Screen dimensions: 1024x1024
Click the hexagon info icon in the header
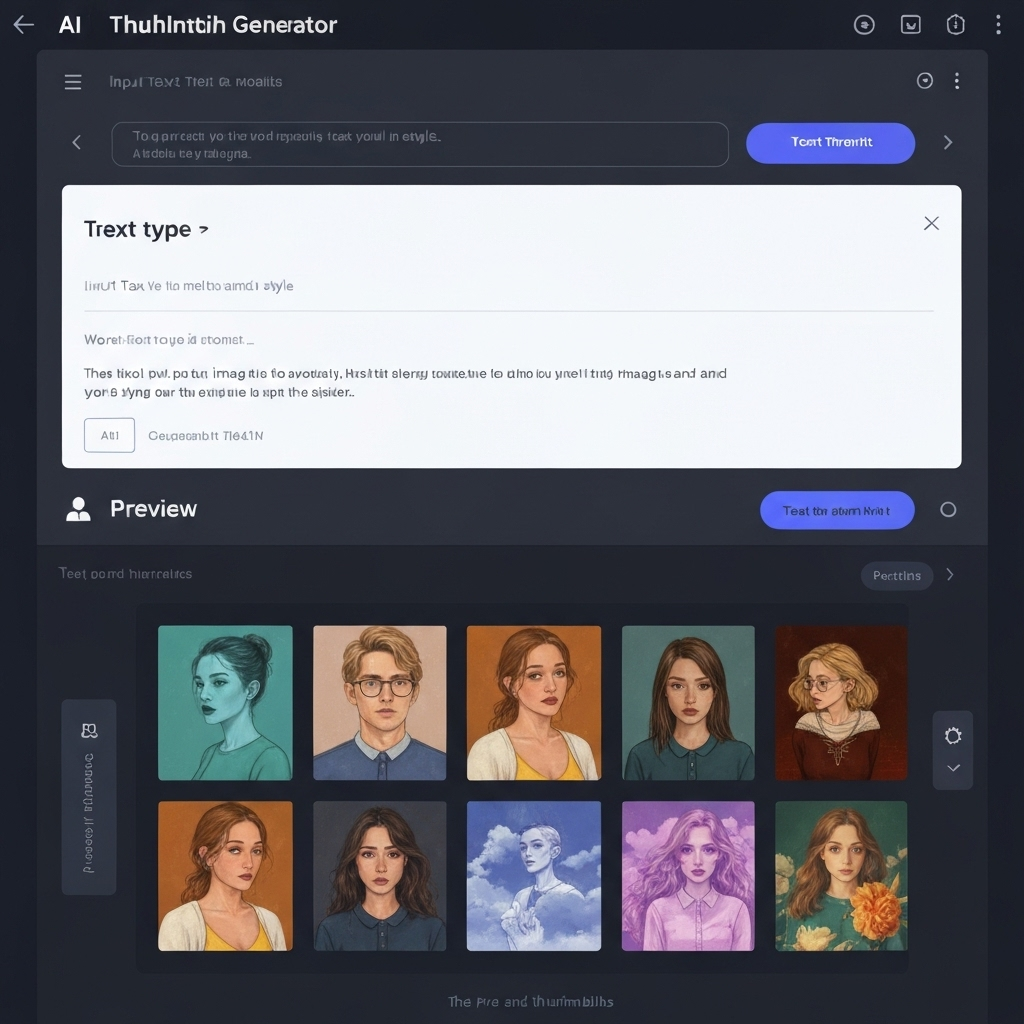pos(955,25)
